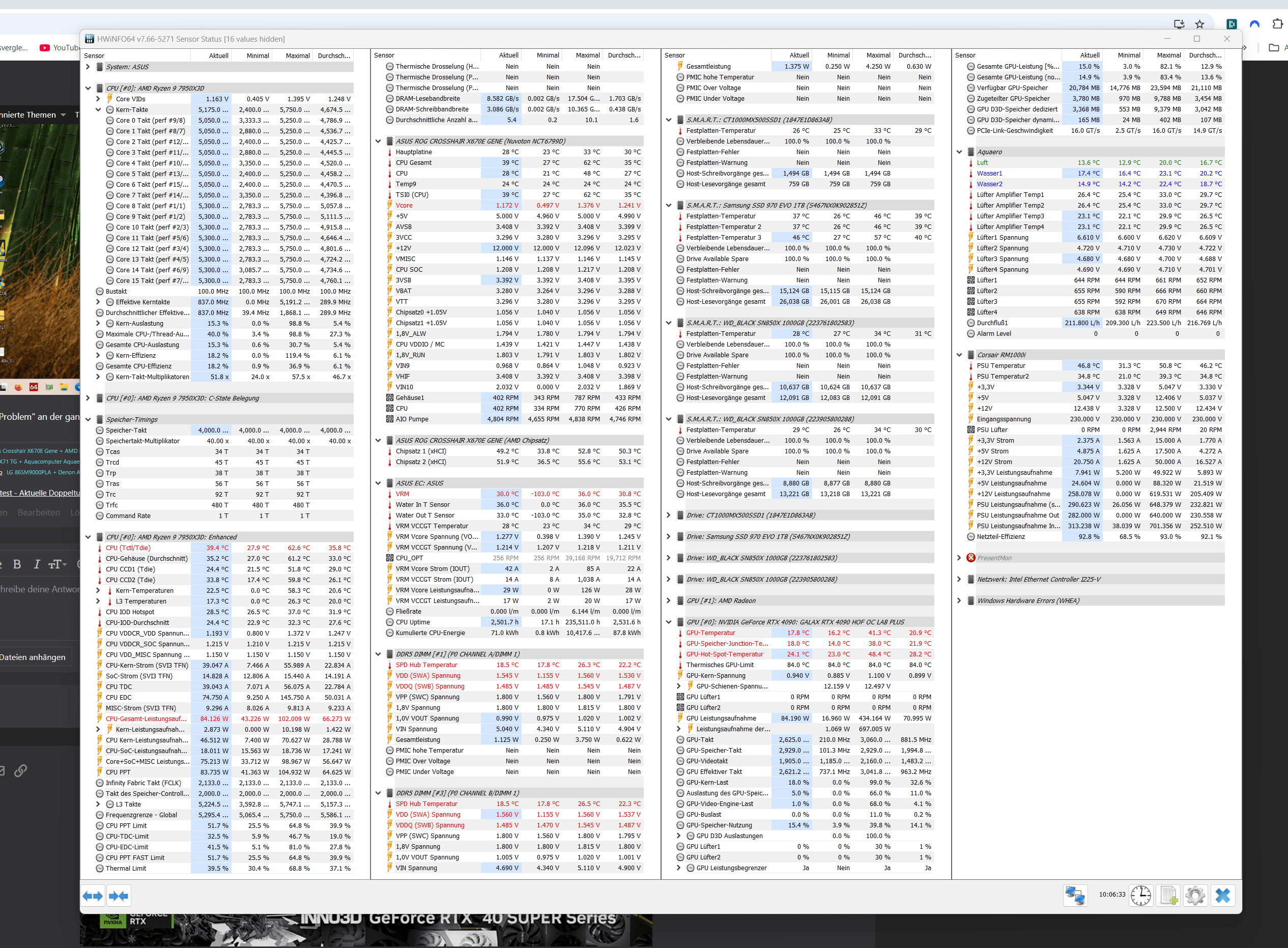Expand the Core VIDs node

(x=98, y=99)
